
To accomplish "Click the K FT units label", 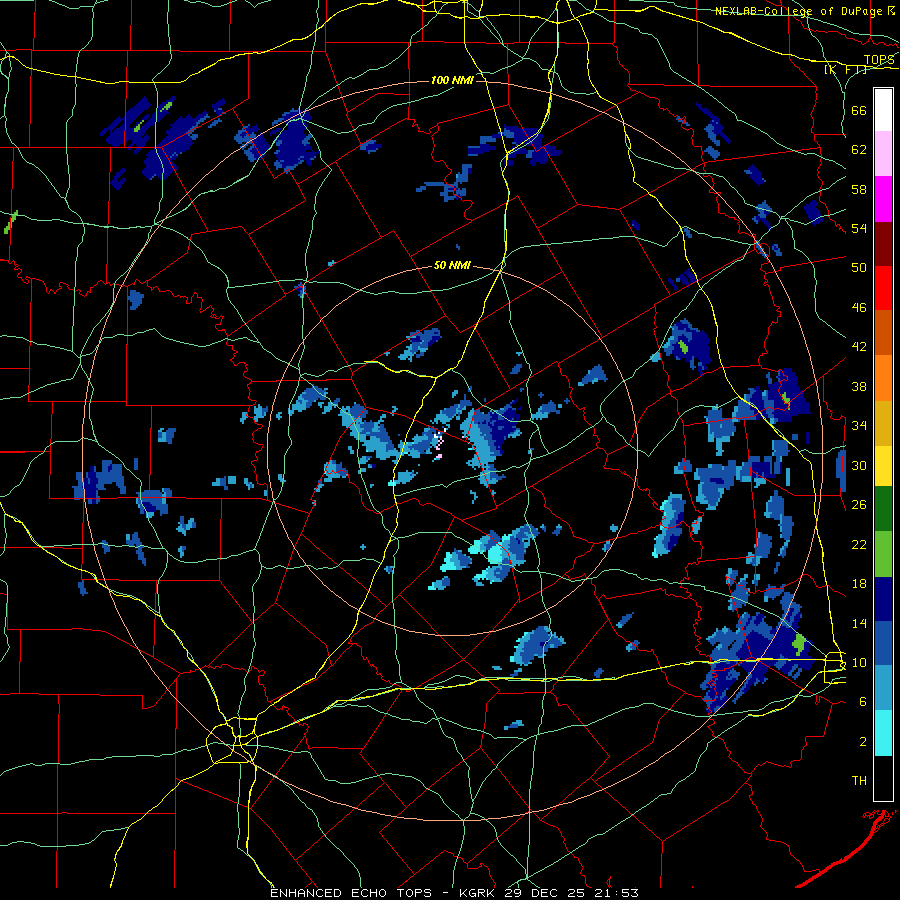I will point(845,69).
